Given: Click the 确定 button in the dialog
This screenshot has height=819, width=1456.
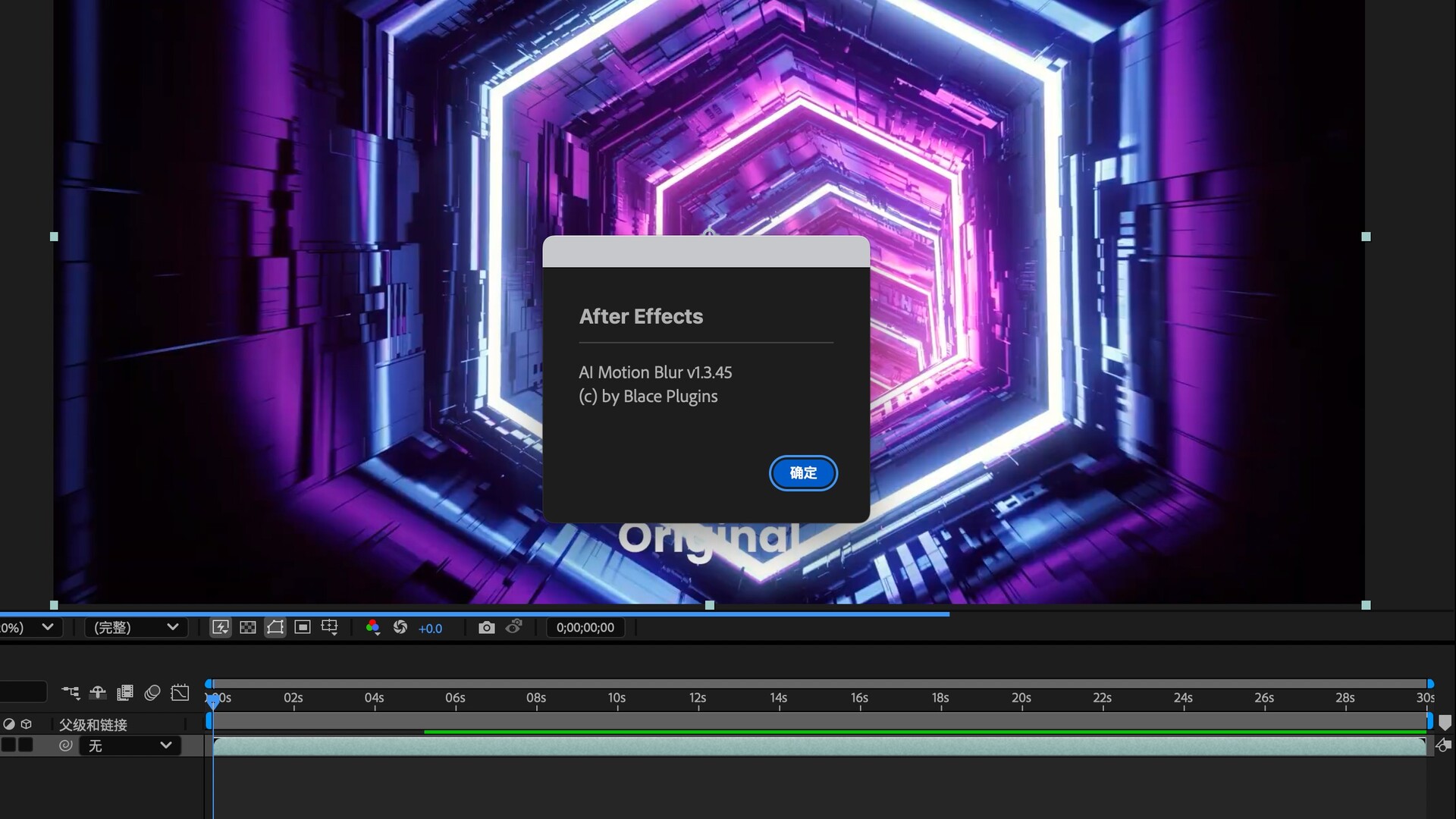Looking at the screenshot, I should point(803,473).
